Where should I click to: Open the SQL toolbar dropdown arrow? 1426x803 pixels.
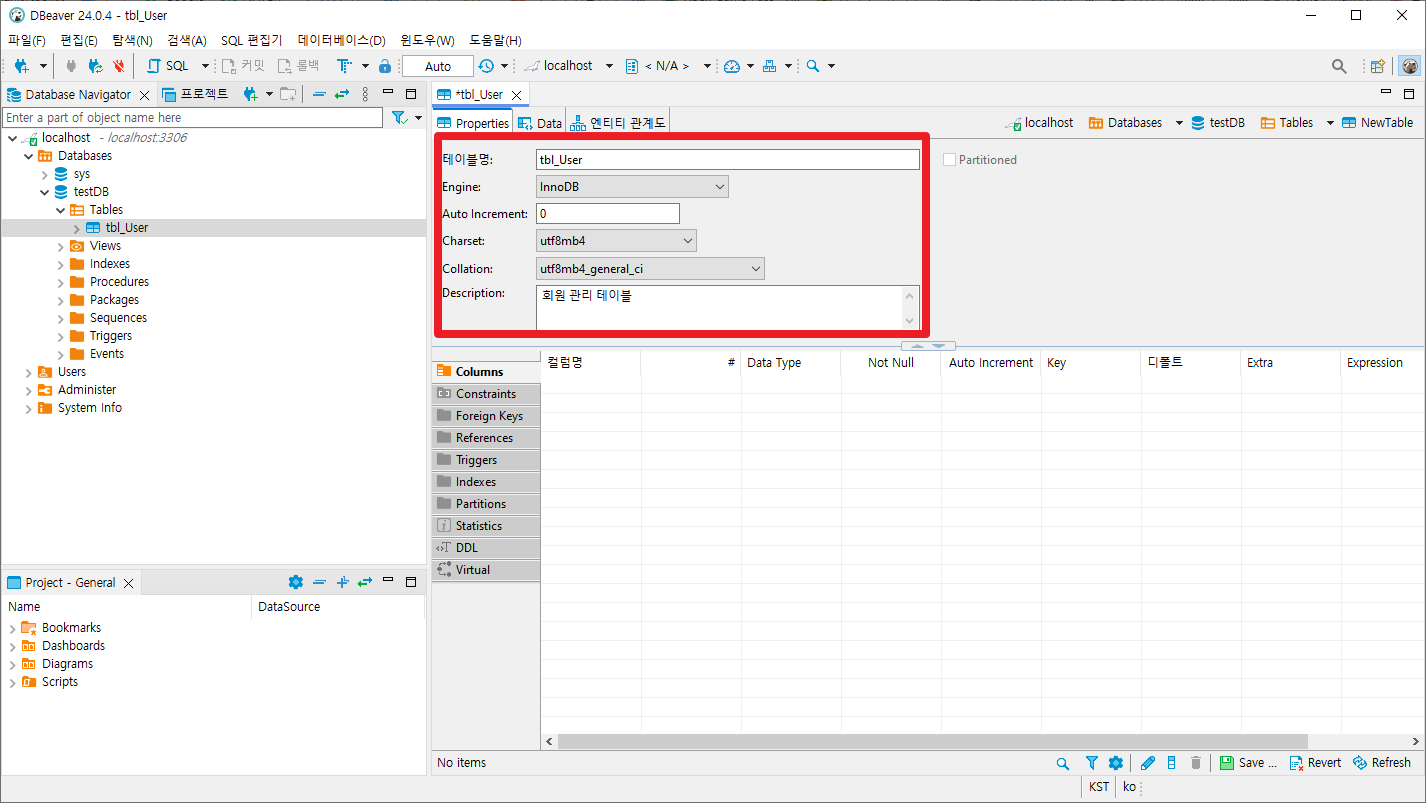(x=205, y=66)
